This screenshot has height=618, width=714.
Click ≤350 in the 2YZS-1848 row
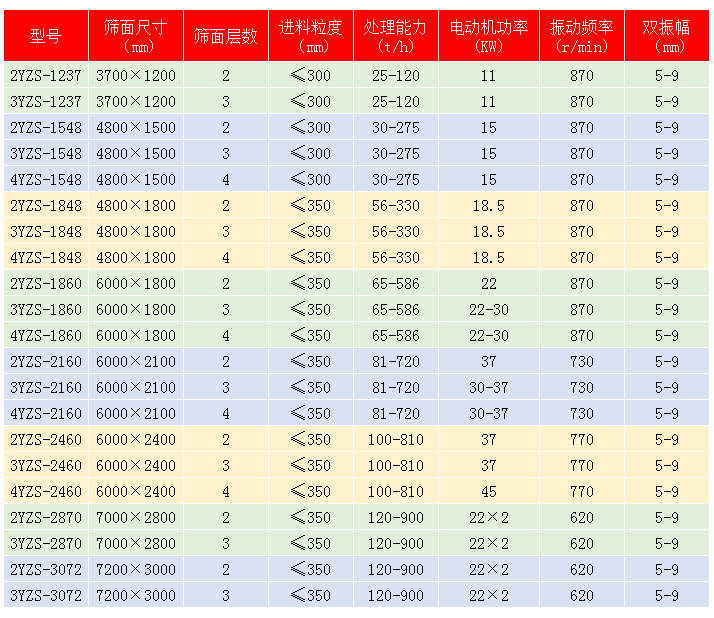[311, 205]
